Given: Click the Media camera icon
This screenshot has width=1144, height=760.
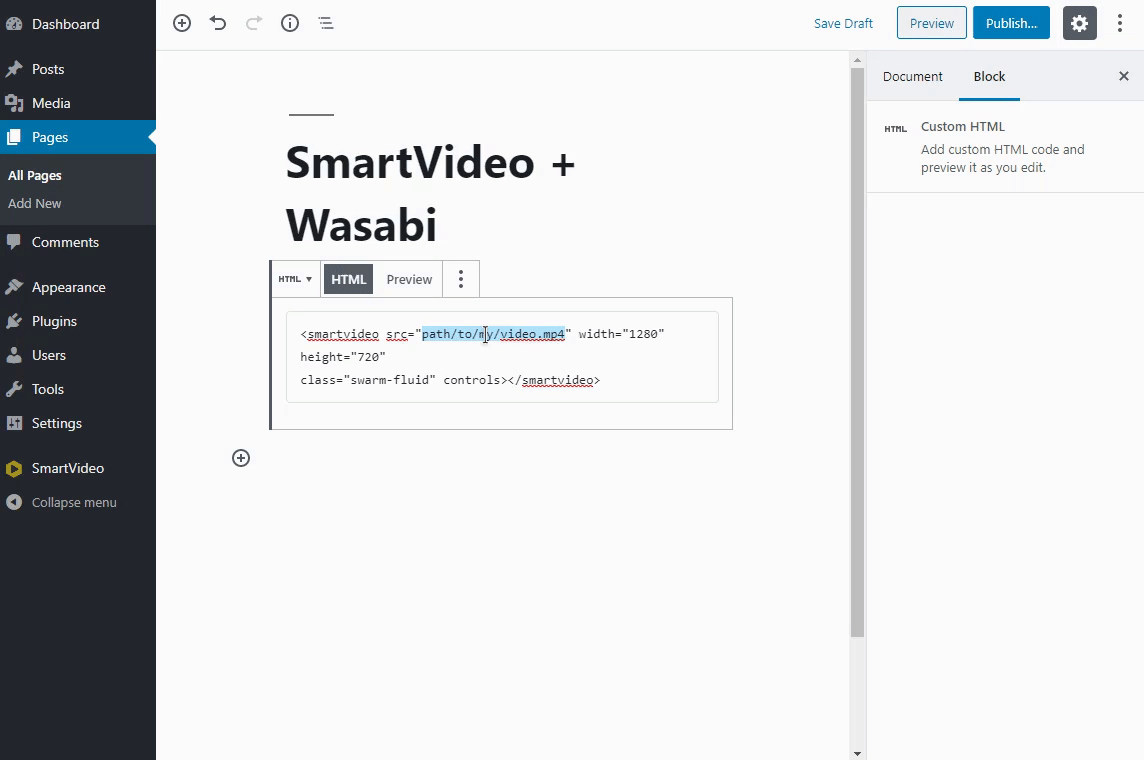Looking at the screenshot, I should (x=14, y=104).
